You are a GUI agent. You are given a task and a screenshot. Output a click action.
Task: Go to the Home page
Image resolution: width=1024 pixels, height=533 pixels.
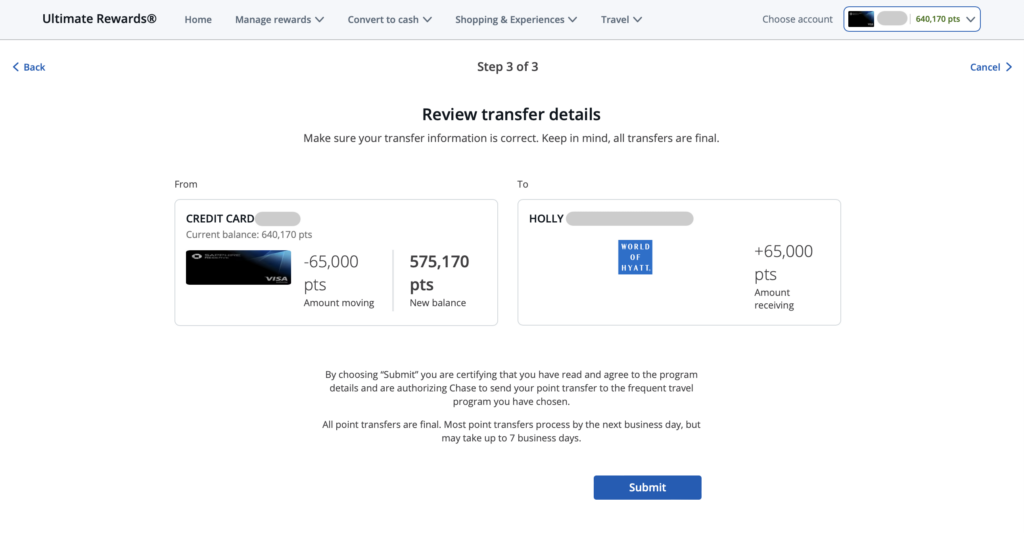198,19
